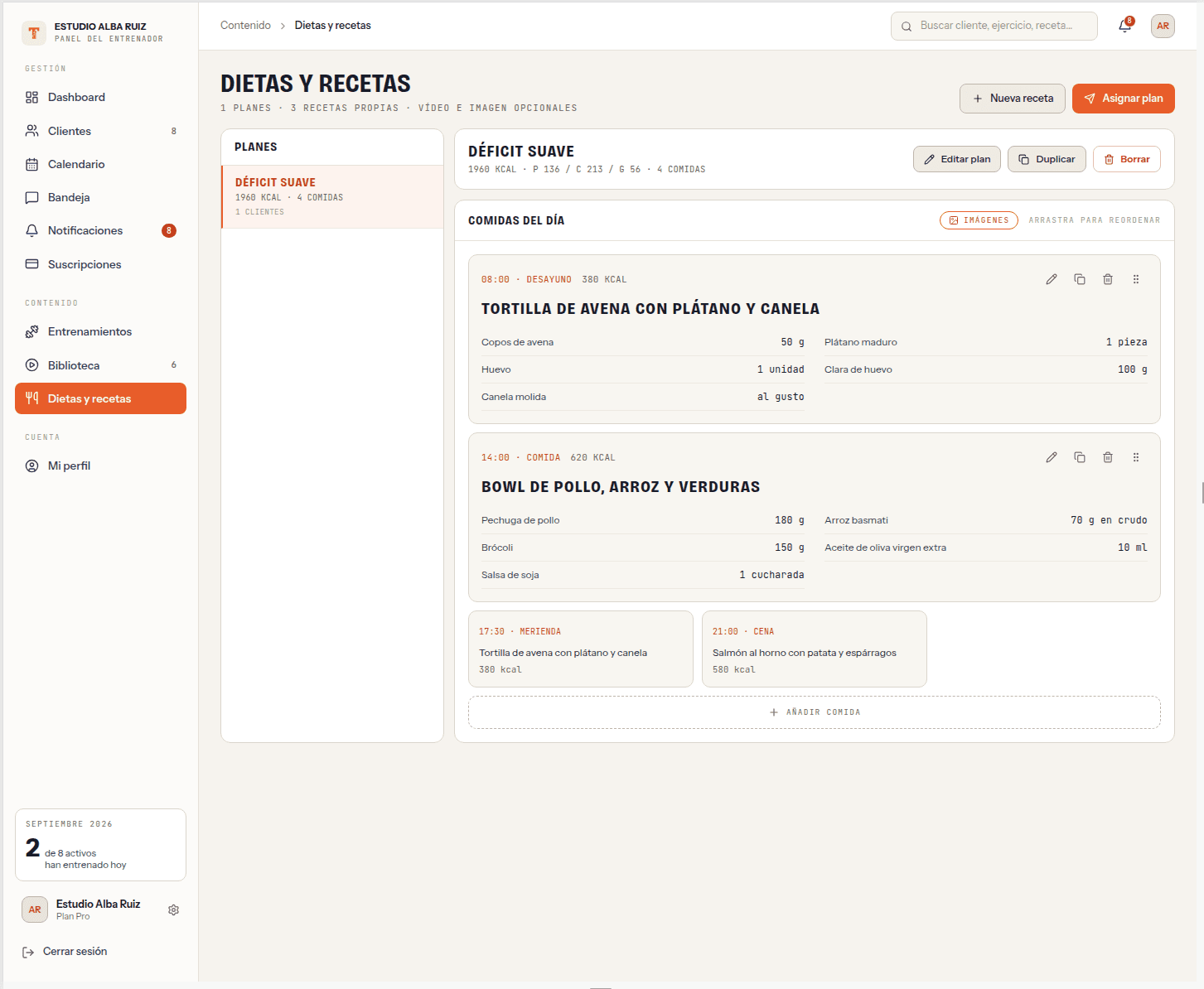
Task: Click Añadir comida dashed button
Action: (815, 712)
